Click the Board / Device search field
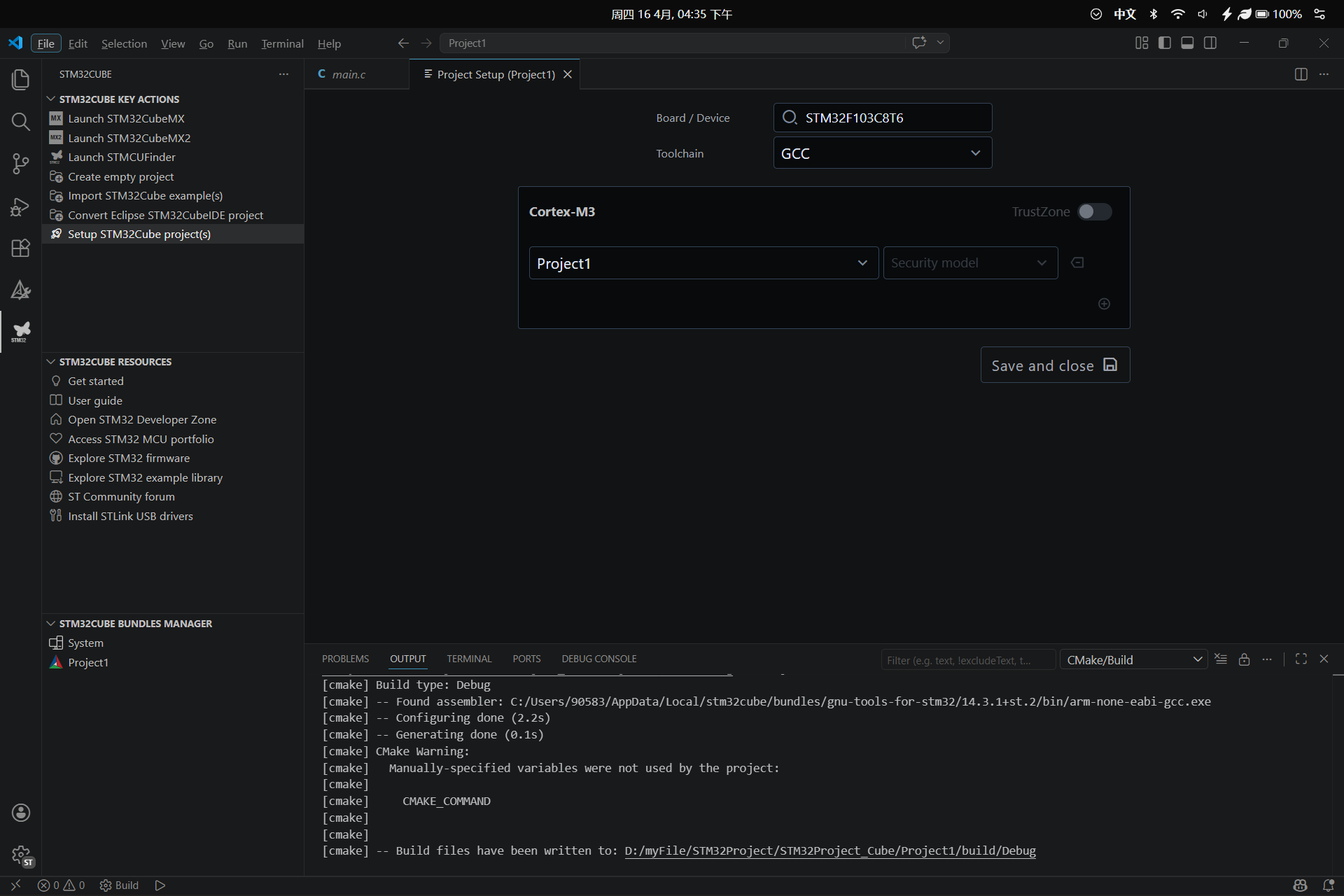Screen dimensions: 1344x896 click(882, 118)
